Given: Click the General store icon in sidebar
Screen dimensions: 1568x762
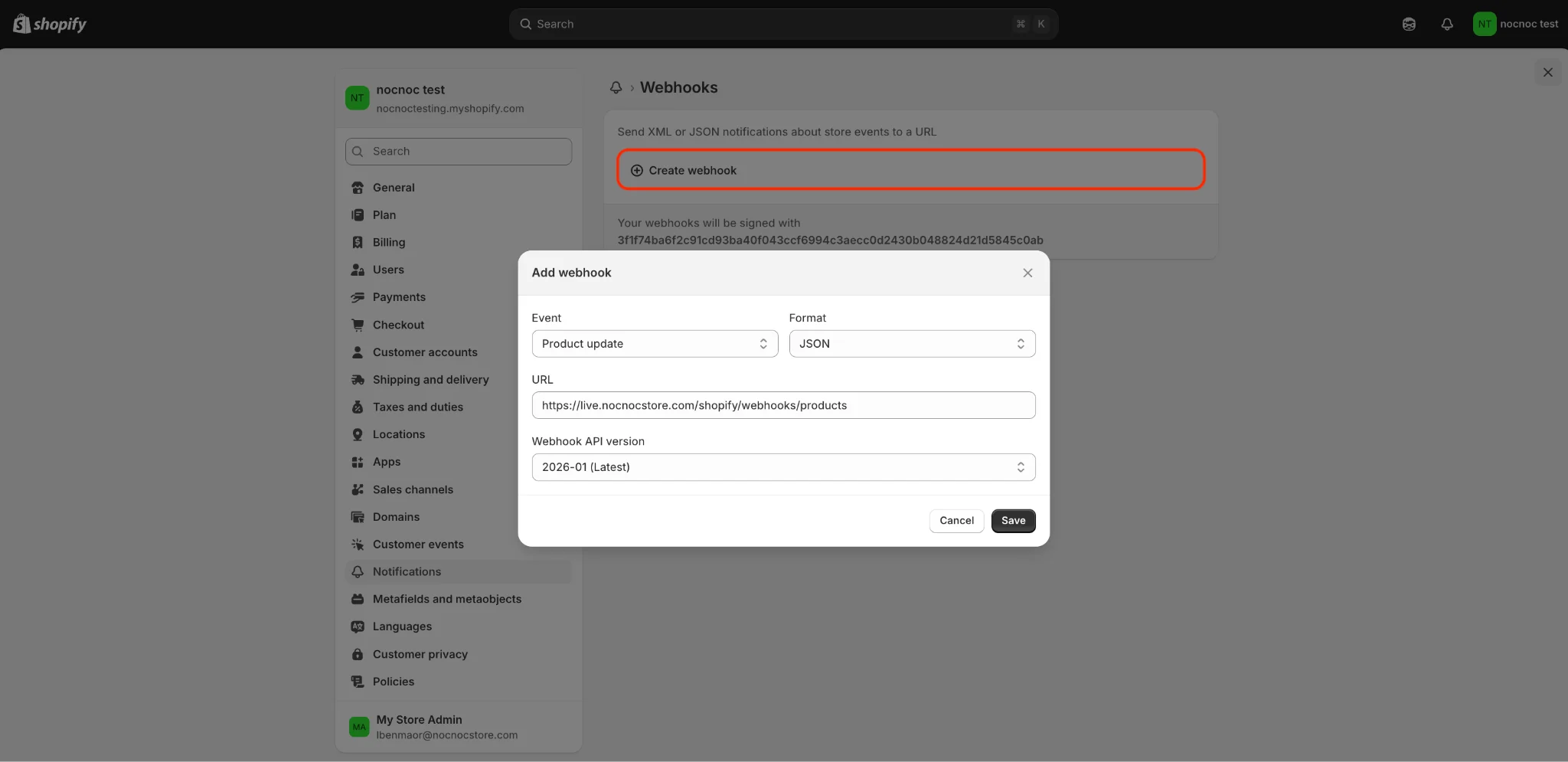Looking at the screenshot, I should [x=358, y=187].
